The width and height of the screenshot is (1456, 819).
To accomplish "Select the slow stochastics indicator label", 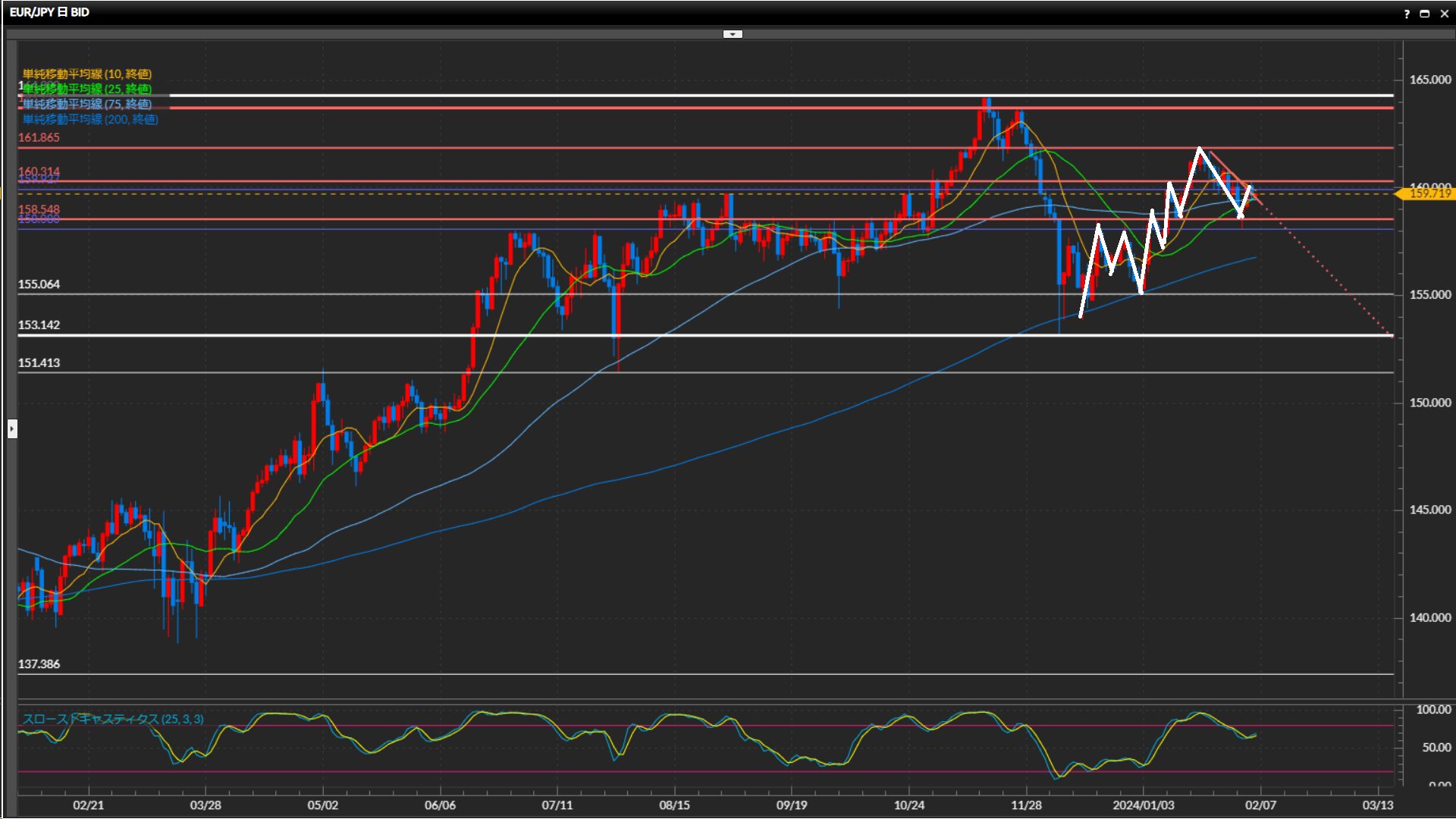I will point(112,719).
